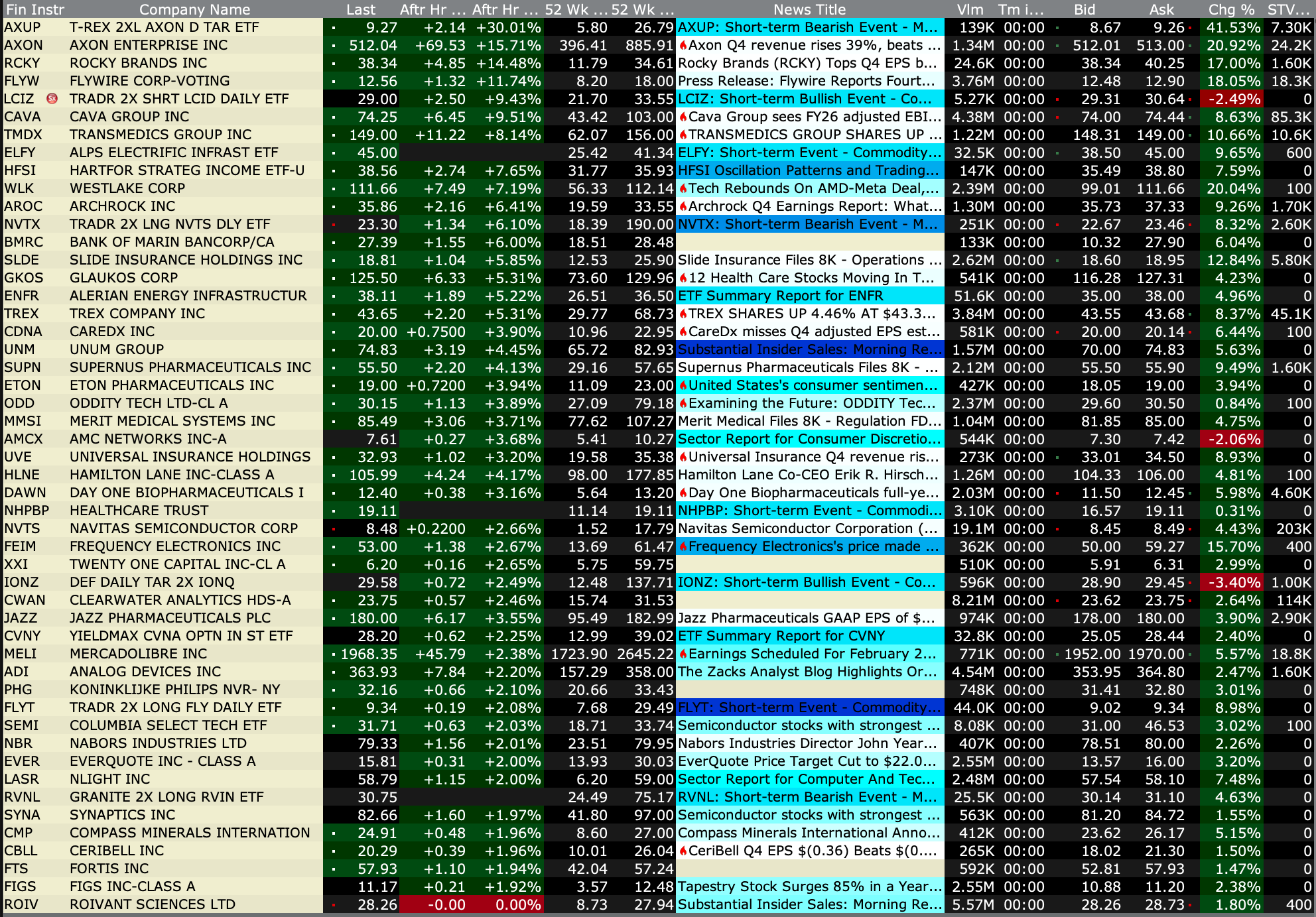1316x917 pixels.
Task: Click red tick dot in ROIV Last cell
Action: 333,904
